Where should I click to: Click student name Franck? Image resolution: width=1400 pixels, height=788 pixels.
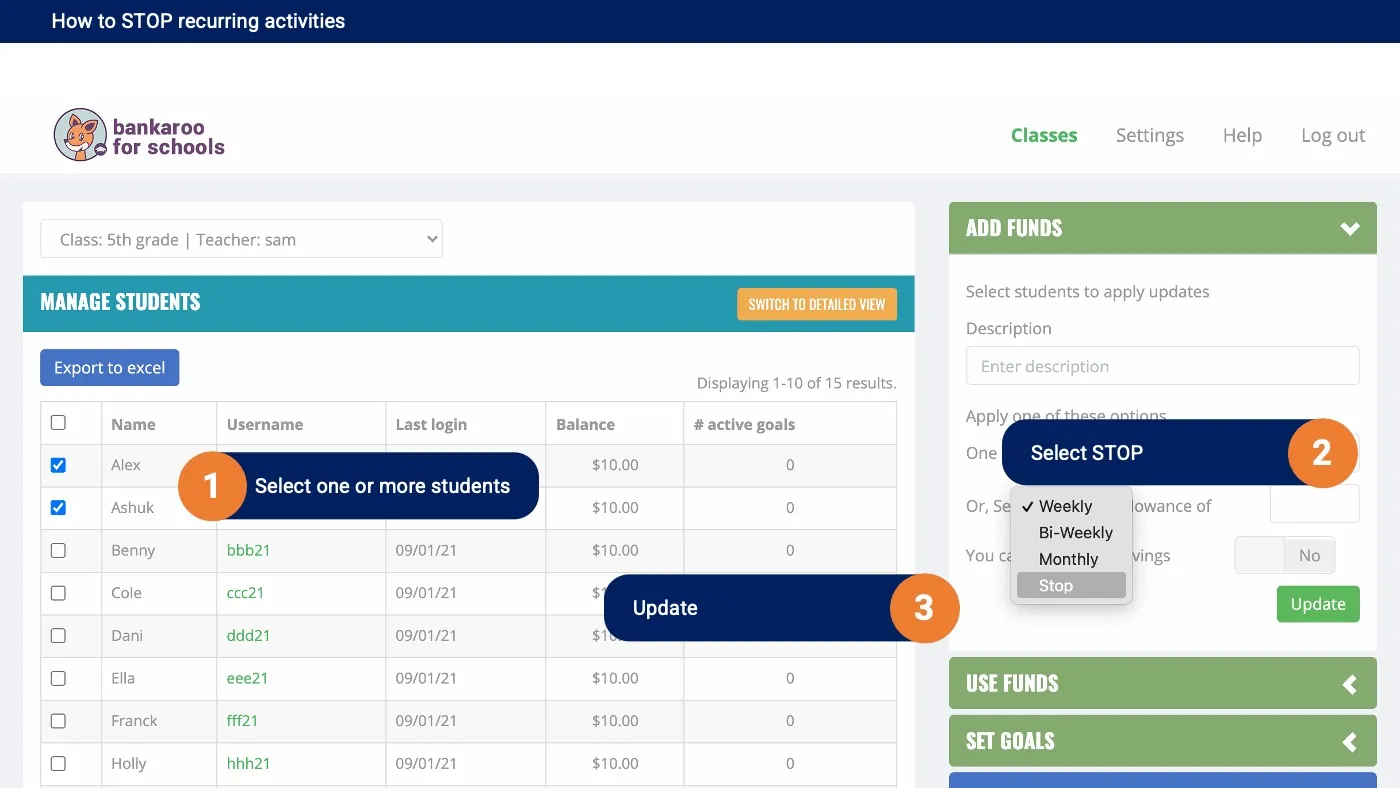(x=134, y=721)
